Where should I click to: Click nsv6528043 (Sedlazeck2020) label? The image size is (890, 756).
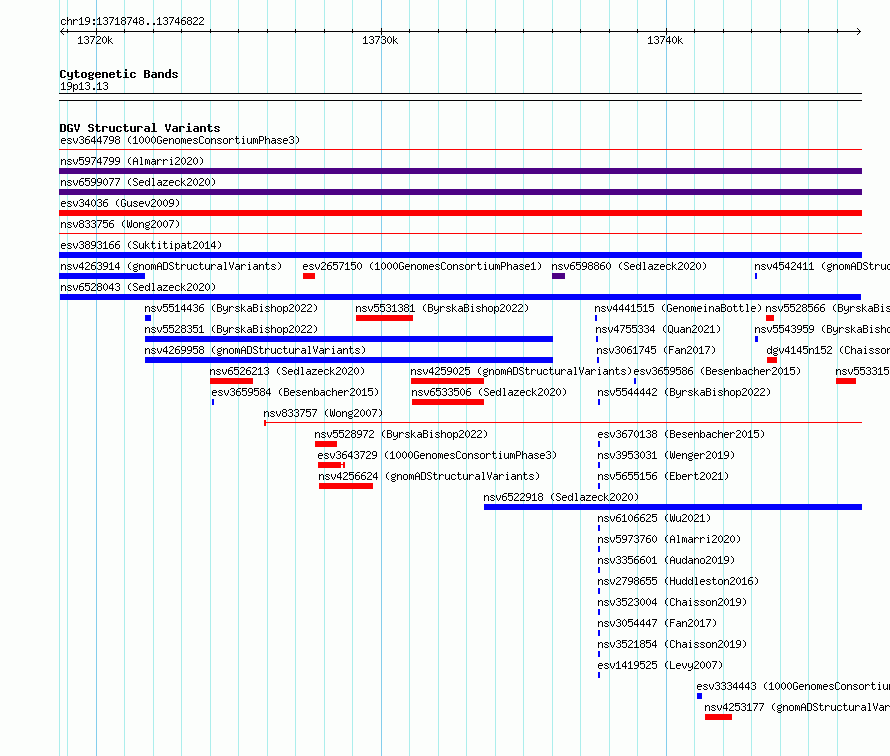[138, 287]
